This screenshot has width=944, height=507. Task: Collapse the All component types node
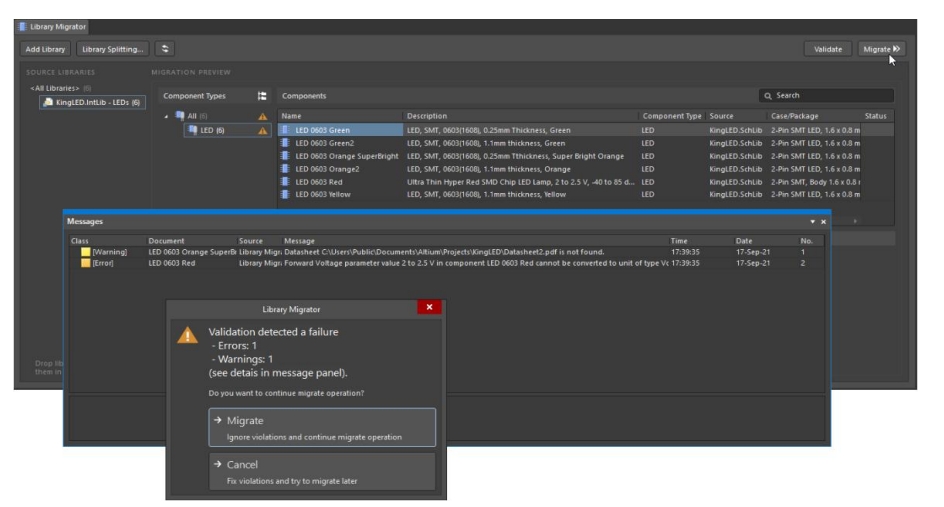(167, 116)
